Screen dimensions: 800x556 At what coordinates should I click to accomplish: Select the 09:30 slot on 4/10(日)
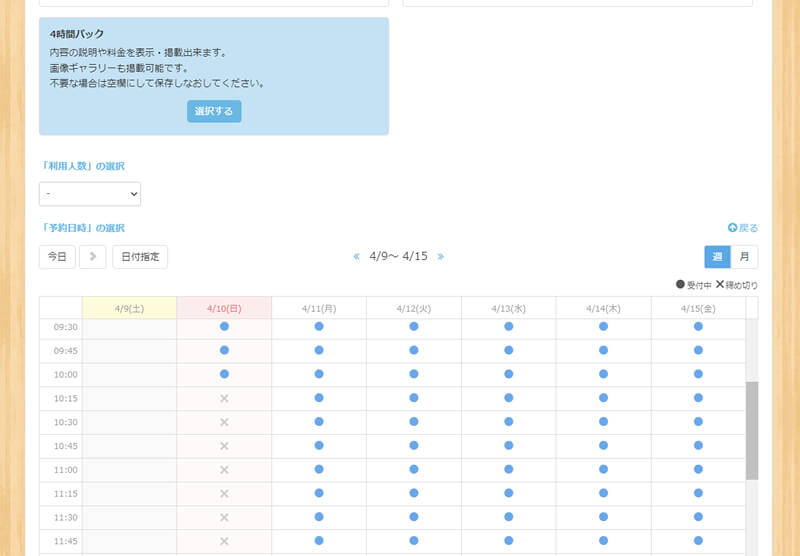[x=224, y=327]
